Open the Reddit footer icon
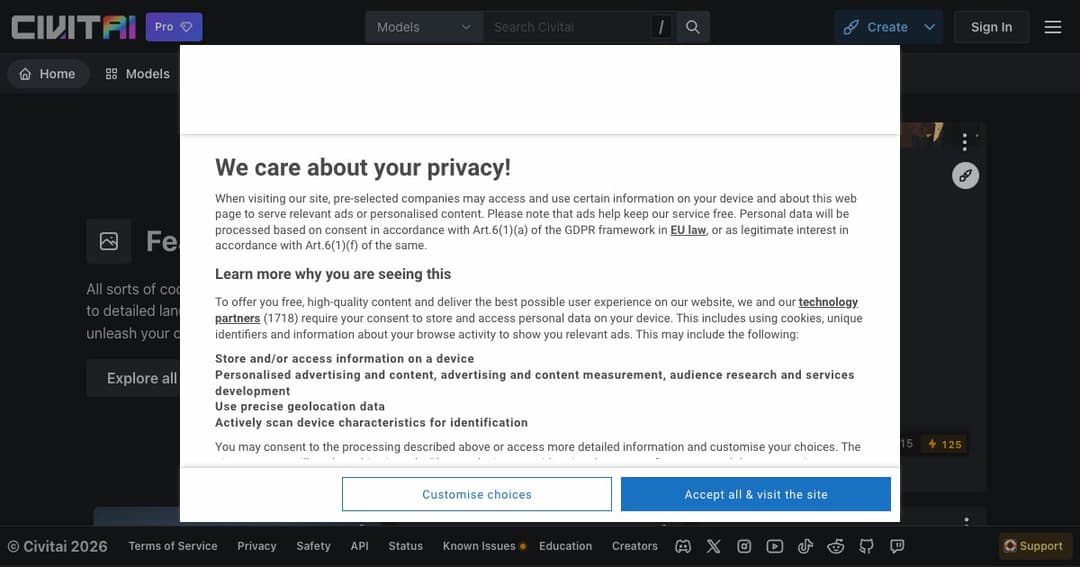 coord(835,546)
